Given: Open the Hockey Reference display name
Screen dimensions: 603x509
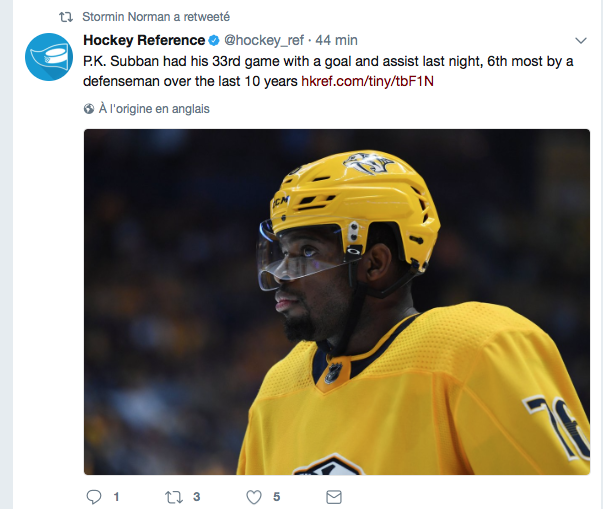Looking at the screenshot, I should [143, 41].
